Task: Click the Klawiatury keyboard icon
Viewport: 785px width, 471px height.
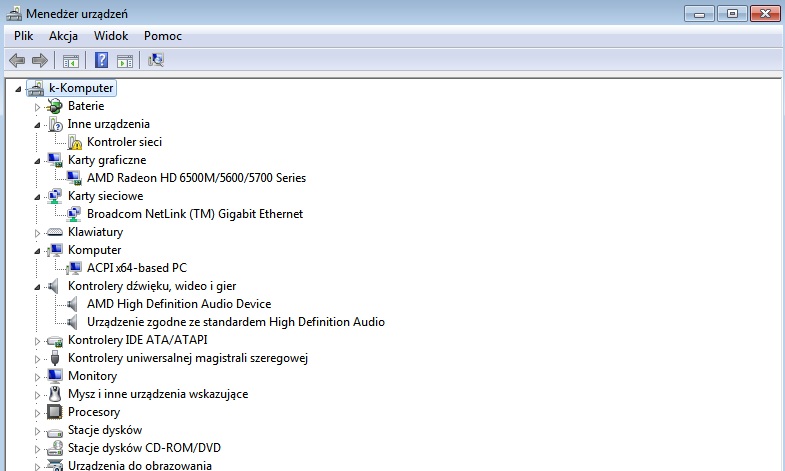Action: point(54,232)
